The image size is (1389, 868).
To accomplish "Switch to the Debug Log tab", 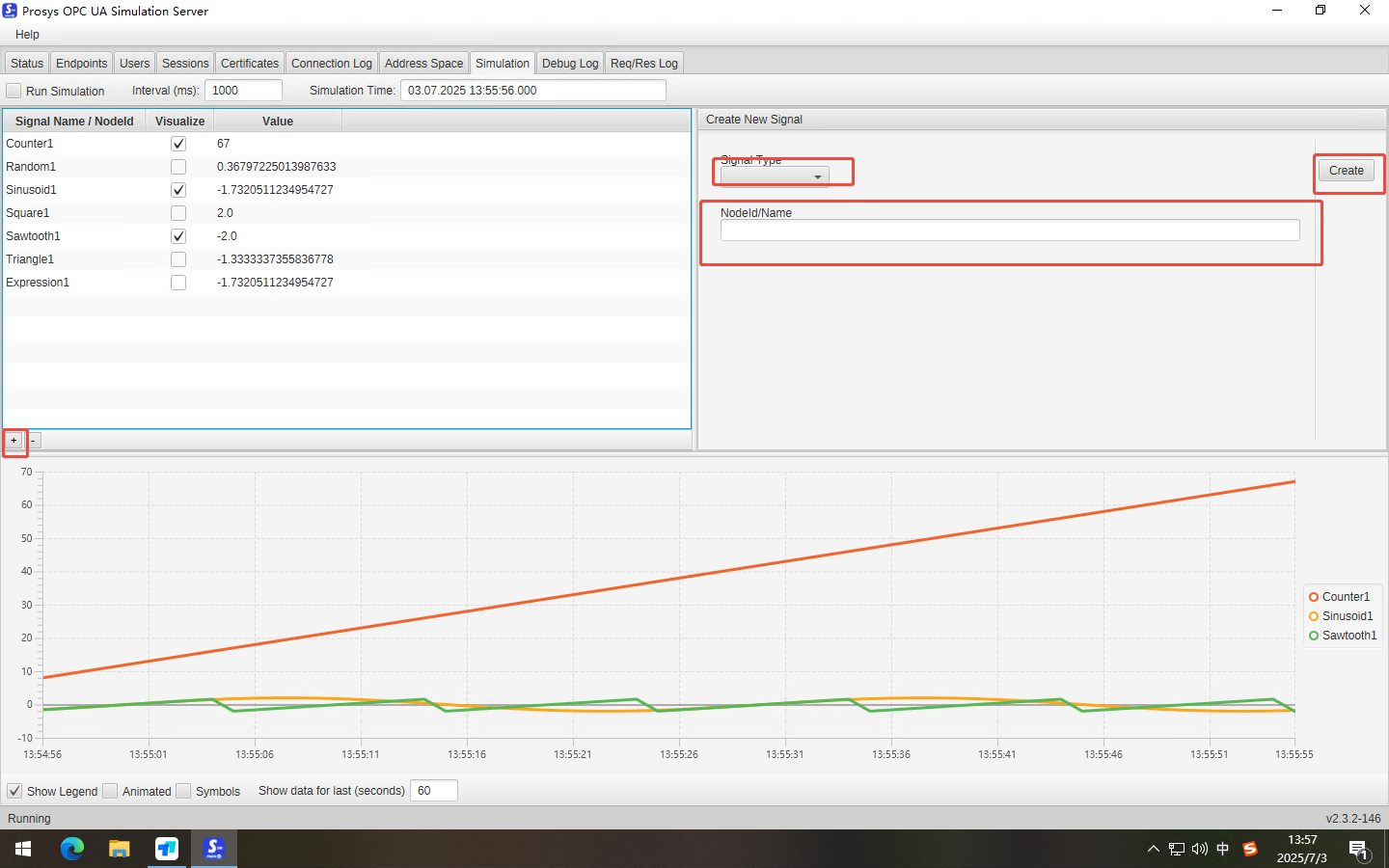I will 569,62.
